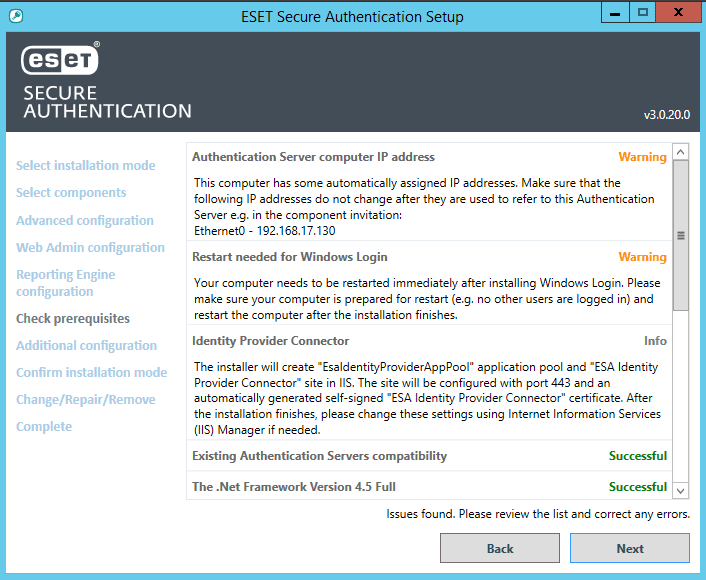This screenshot has height=580, width=706.
Task: Click Warning status for IP address item
Action: coord(642,157)
